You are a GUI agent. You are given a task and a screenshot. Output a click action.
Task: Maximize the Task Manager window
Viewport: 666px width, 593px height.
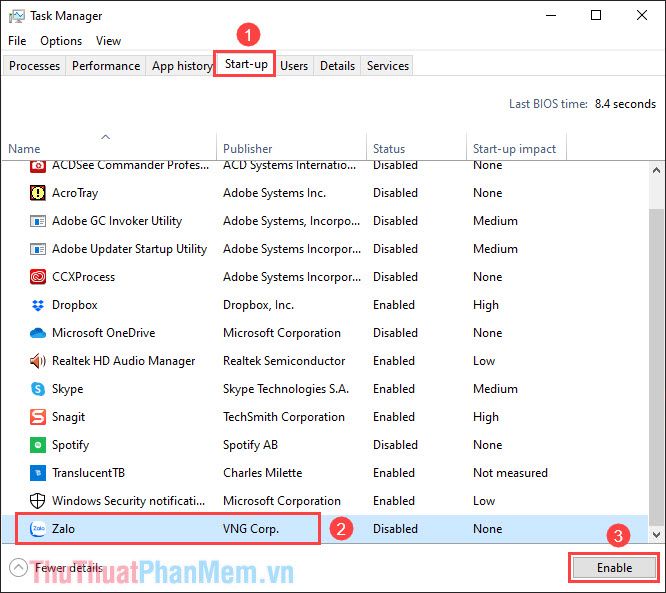[596, 16]
